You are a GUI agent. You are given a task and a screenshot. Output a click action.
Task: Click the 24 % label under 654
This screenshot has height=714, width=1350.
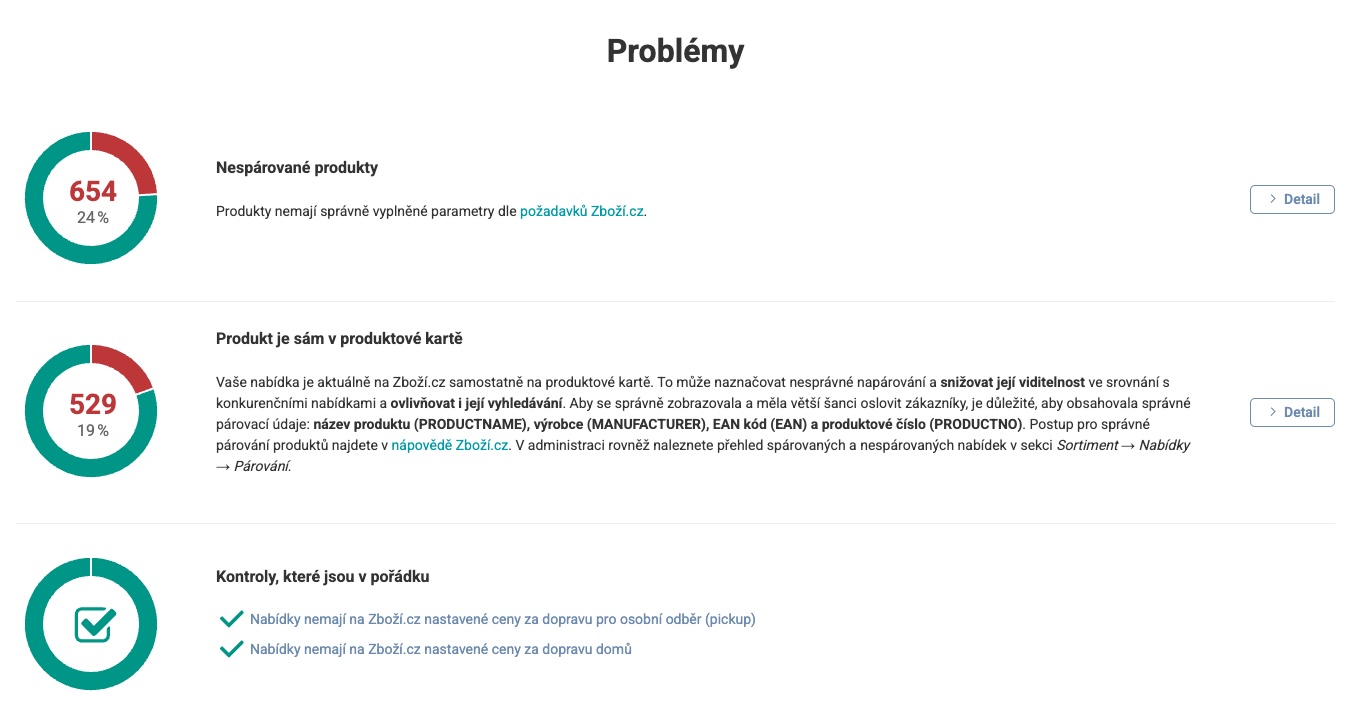93,217
